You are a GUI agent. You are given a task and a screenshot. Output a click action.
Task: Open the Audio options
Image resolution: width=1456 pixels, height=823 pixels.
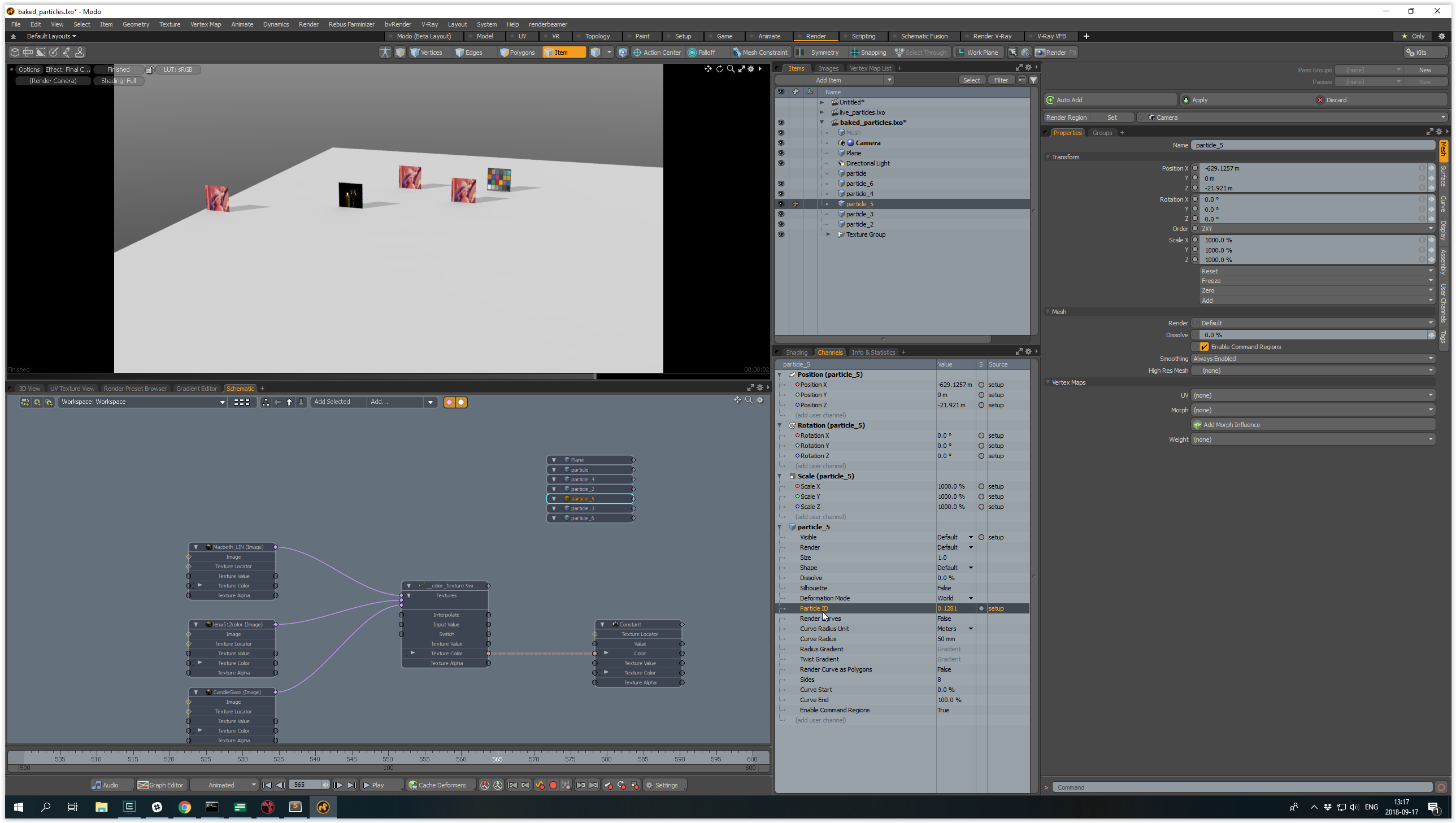tap(111, 785)
